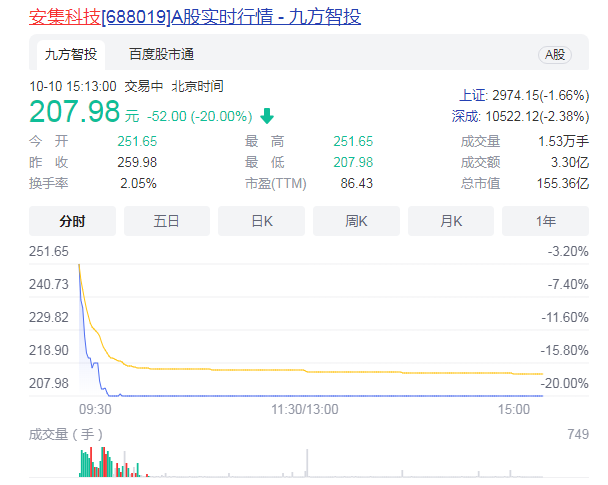This screenshot has height=485, width=608.
Task: Click the 15:00 time axis label
Action: pos(514,409)
